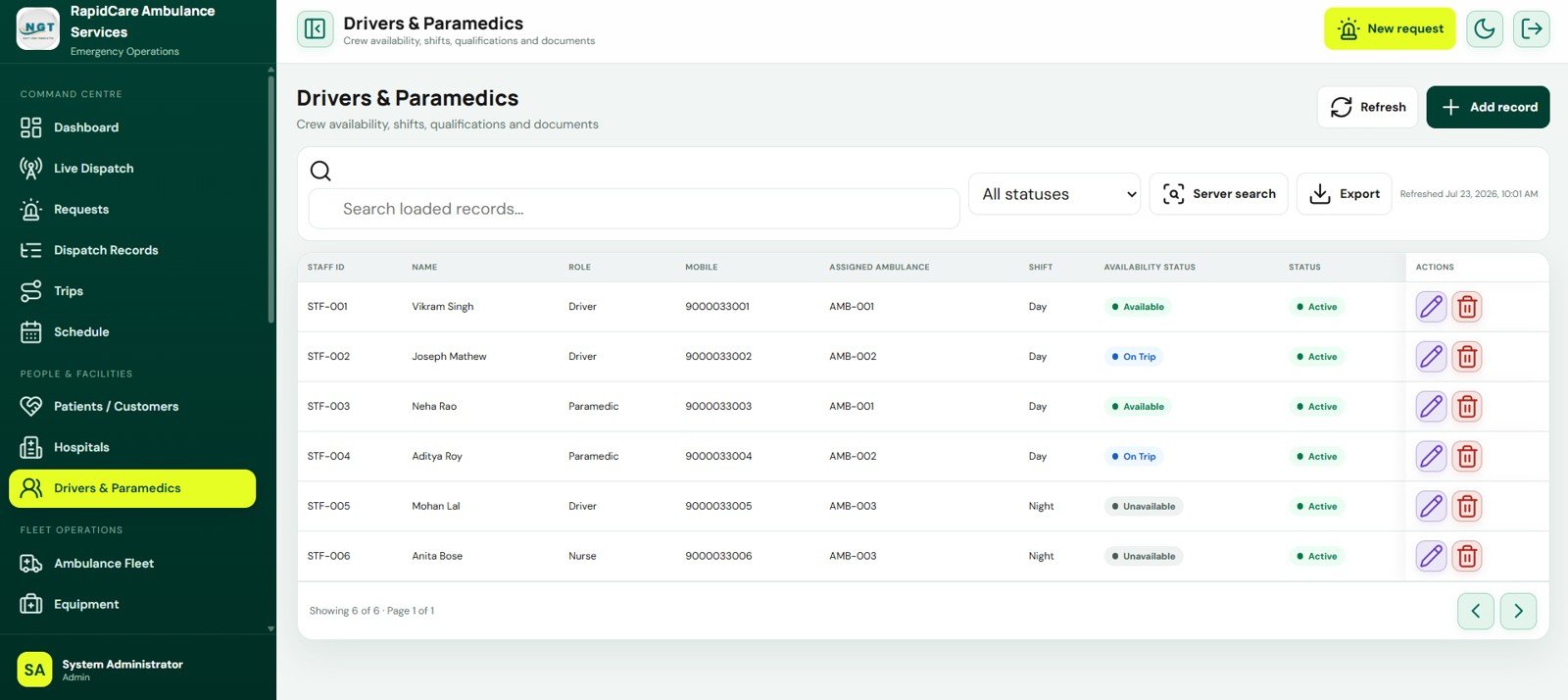Select Drivers & Paramedics in the sidebar
This screenshot has height=700, width=1568.
(x=132, y=488)
